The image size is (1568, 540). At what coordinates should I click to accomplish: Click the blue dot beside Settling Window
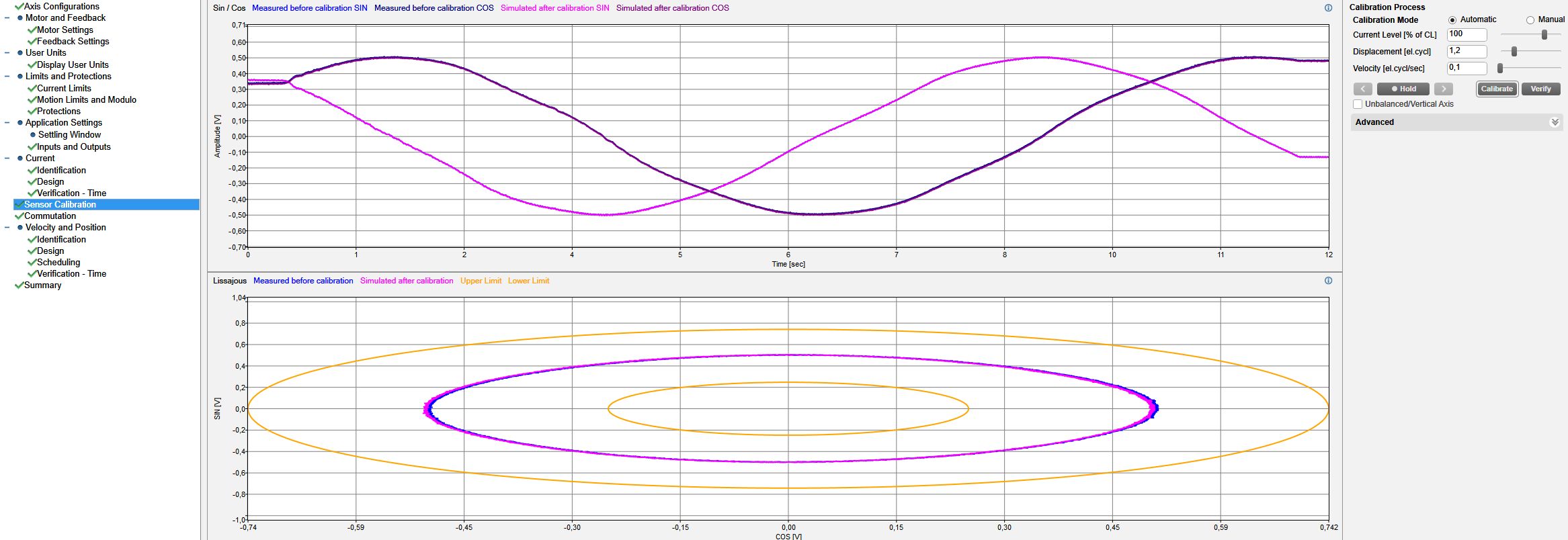click(x=32, y=135)
